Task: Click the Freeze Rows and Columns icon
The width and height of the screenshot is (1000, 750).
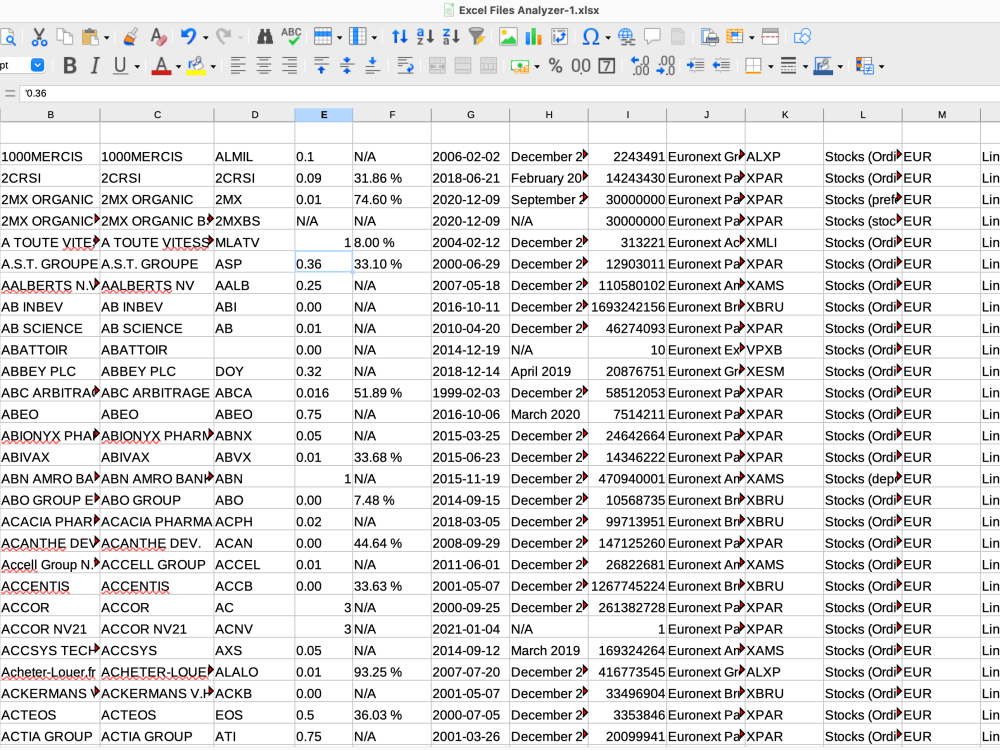Action: pos(735,37)
